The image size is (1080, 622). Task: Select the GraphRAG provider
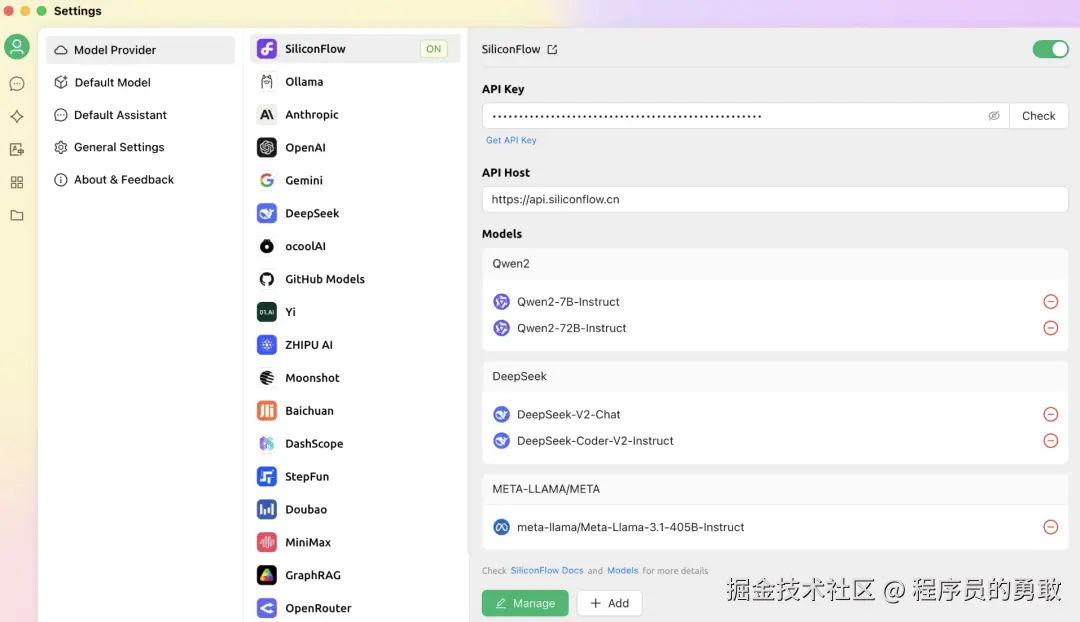pyautogui.click(x=354, y=575)
